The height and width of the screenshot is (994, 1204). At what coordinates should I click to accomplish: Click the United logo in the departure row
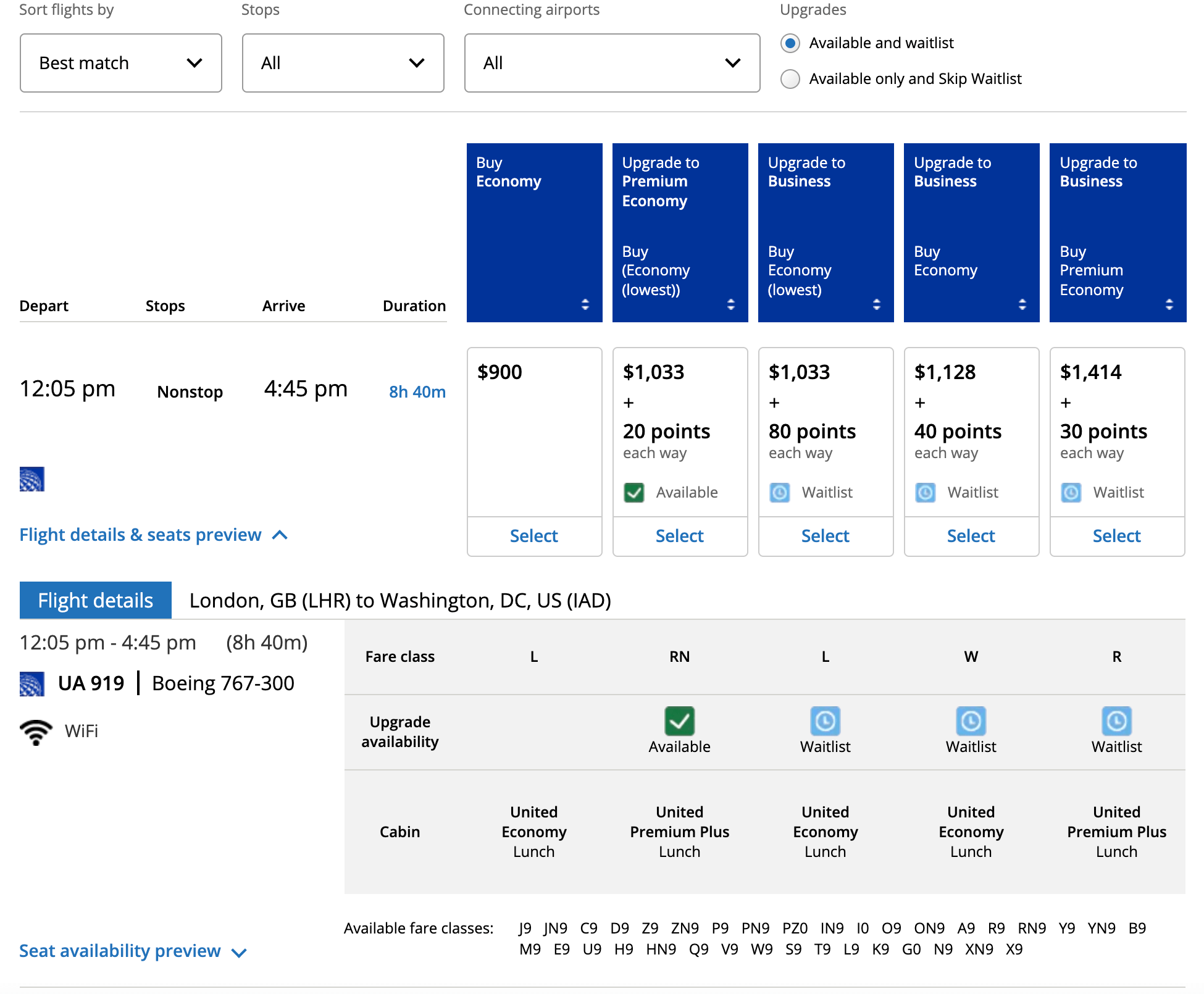[x=32, y=479]
